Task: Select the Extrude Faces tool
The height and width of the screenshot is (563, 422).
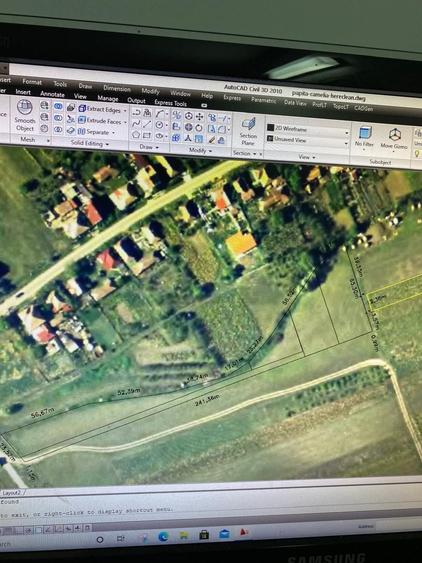Action: (x=99, y=121)
